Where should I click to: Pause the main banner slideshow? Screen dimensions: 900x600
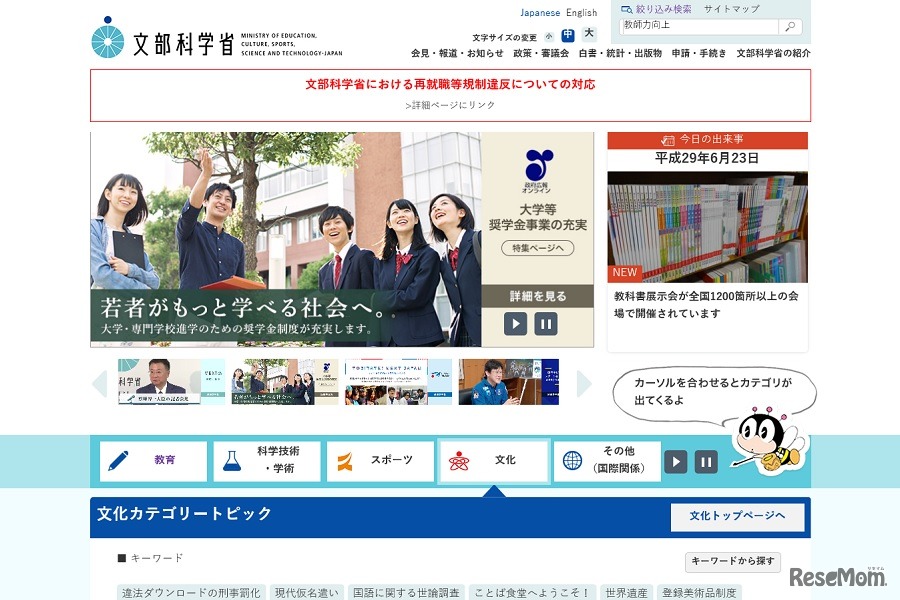coord(545,323)
